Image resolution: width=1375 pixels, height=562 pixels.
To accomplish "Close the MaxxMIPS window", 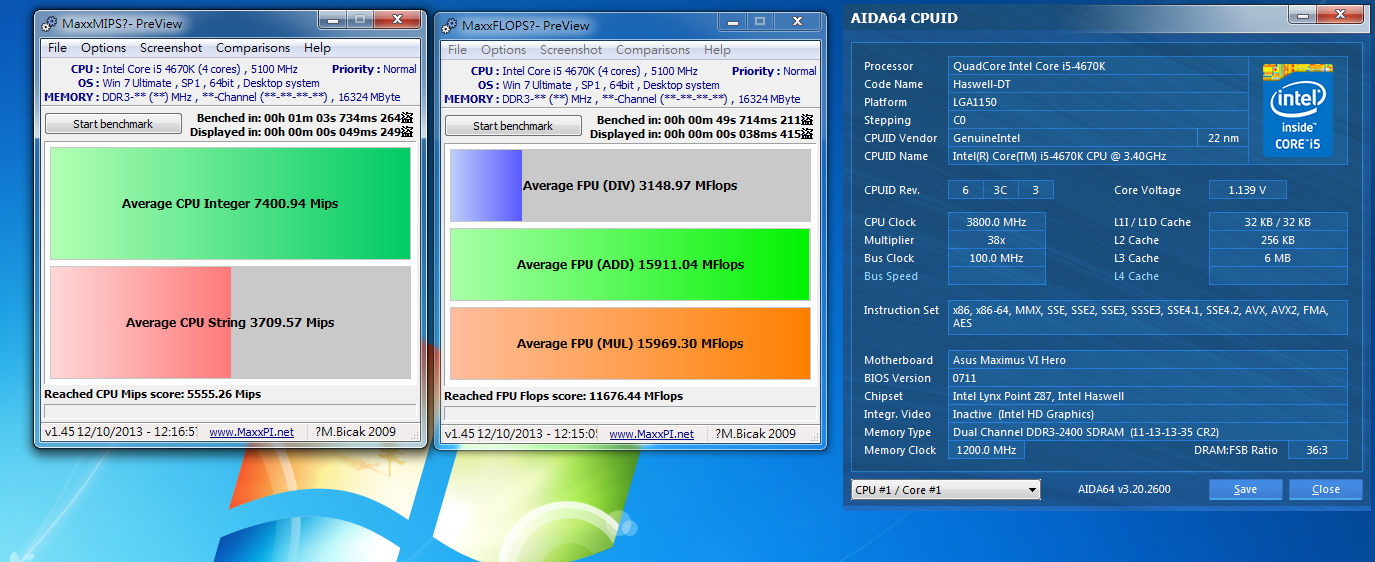I will [x=396, y=19].
